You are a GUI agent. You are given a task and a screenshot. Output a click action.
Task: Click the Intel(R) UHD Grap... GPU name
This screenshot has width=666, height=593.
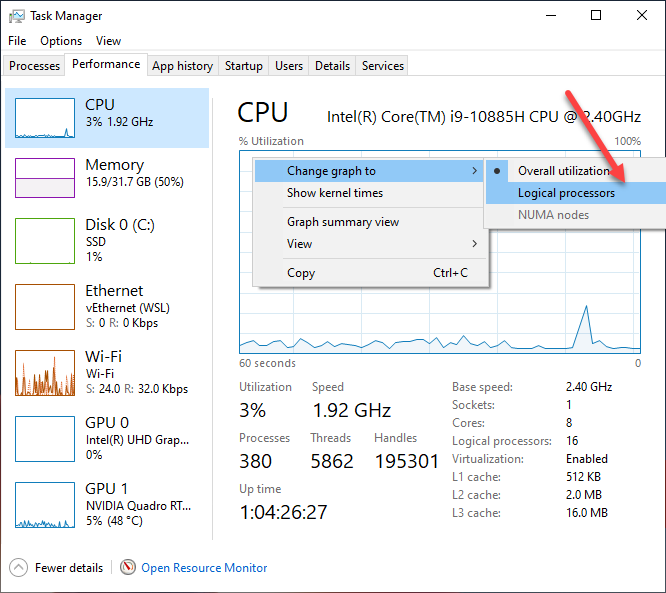138,440
